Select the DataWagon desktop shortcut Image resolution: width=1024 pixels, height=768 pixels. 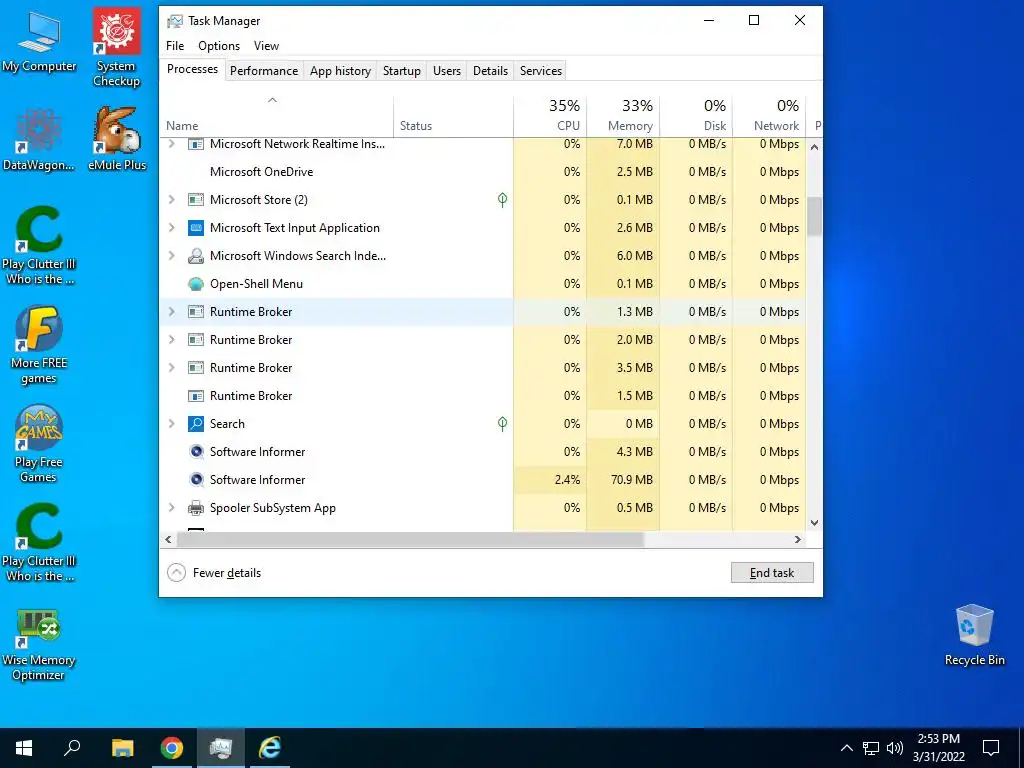(x=39, y=140)
